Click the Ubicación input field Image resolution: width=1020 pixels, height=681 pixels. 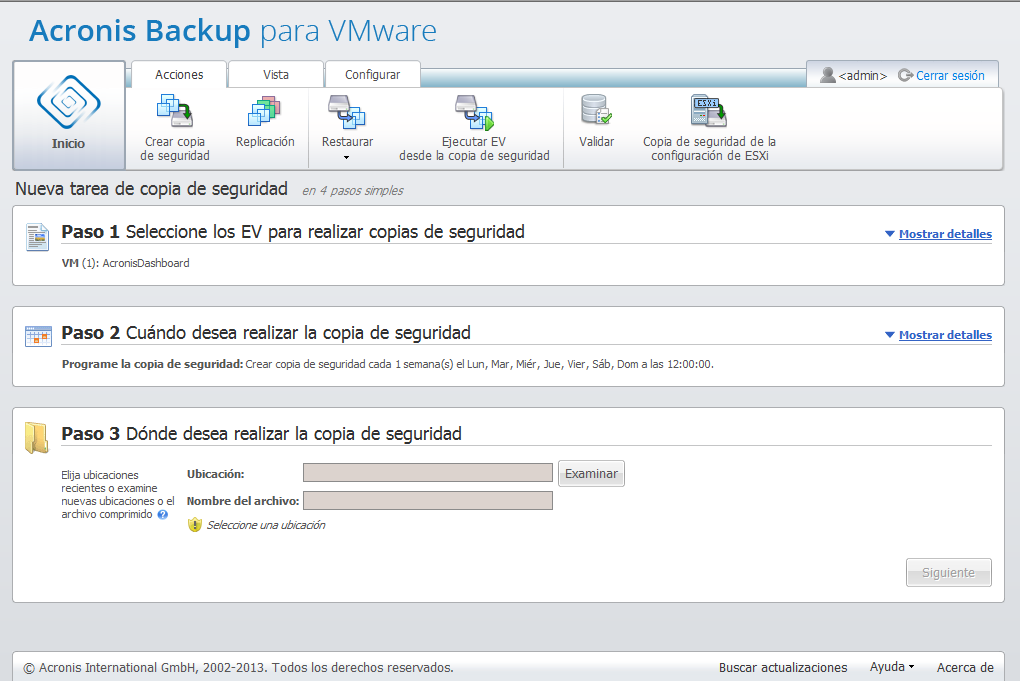click(x=427, y=473)
